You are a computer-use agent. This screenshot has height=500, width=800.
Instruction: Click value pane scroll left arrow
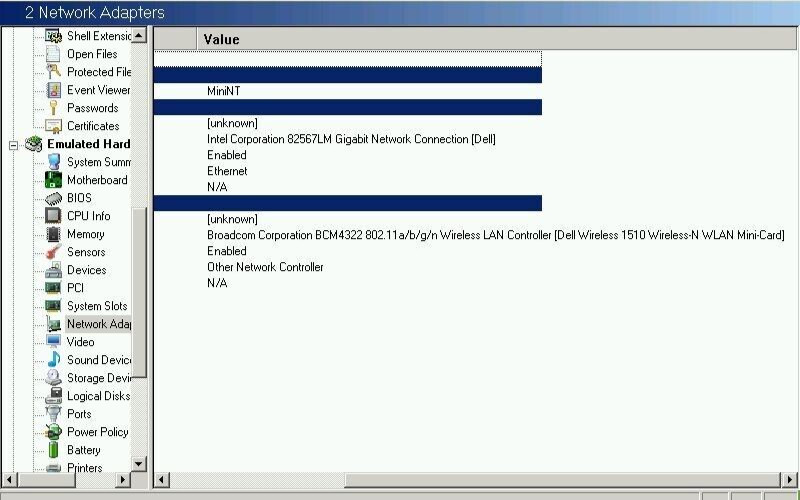pos(162,480)
